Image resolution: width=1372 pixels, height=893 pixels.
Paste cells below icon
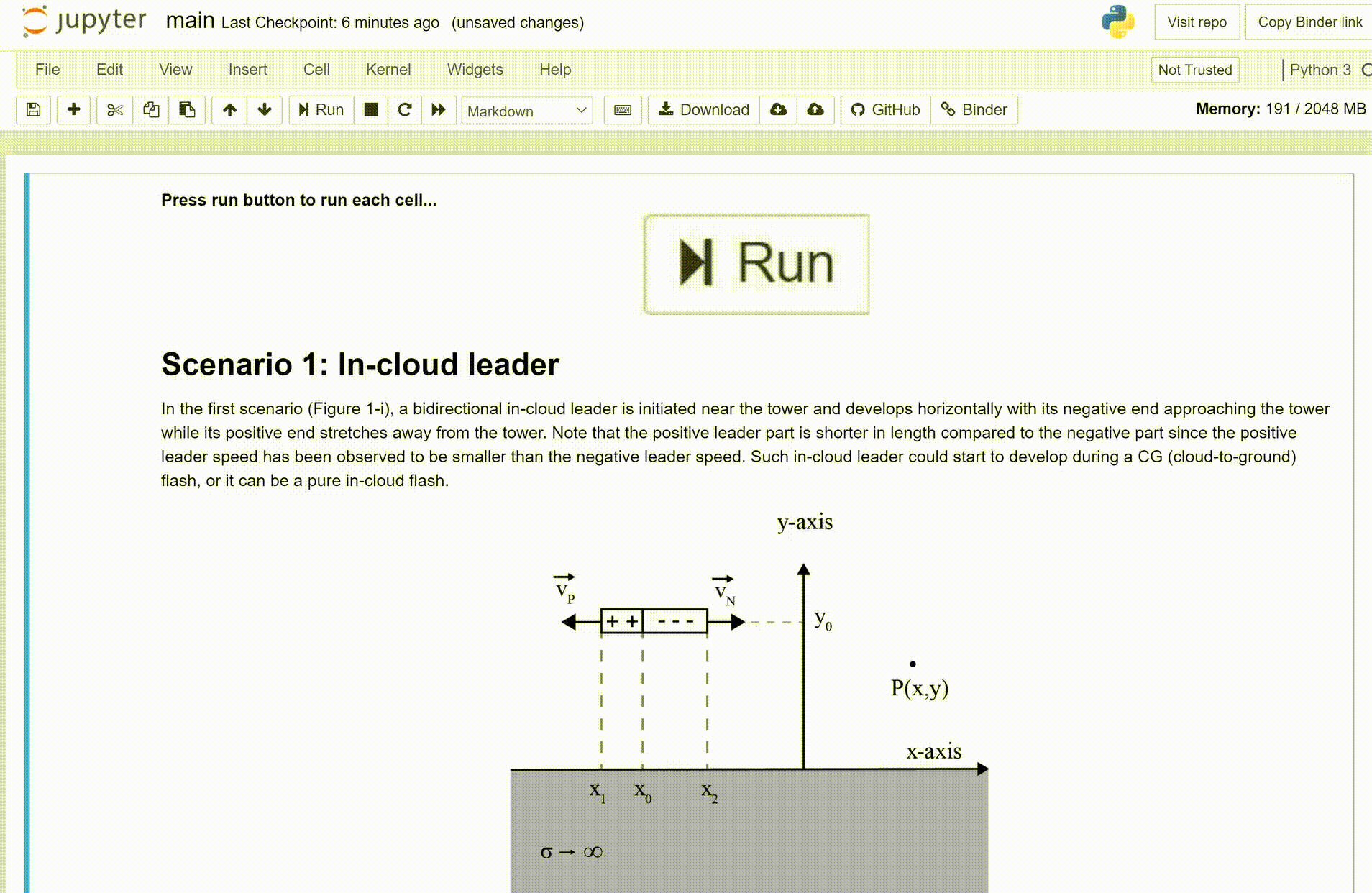[187, 110]
